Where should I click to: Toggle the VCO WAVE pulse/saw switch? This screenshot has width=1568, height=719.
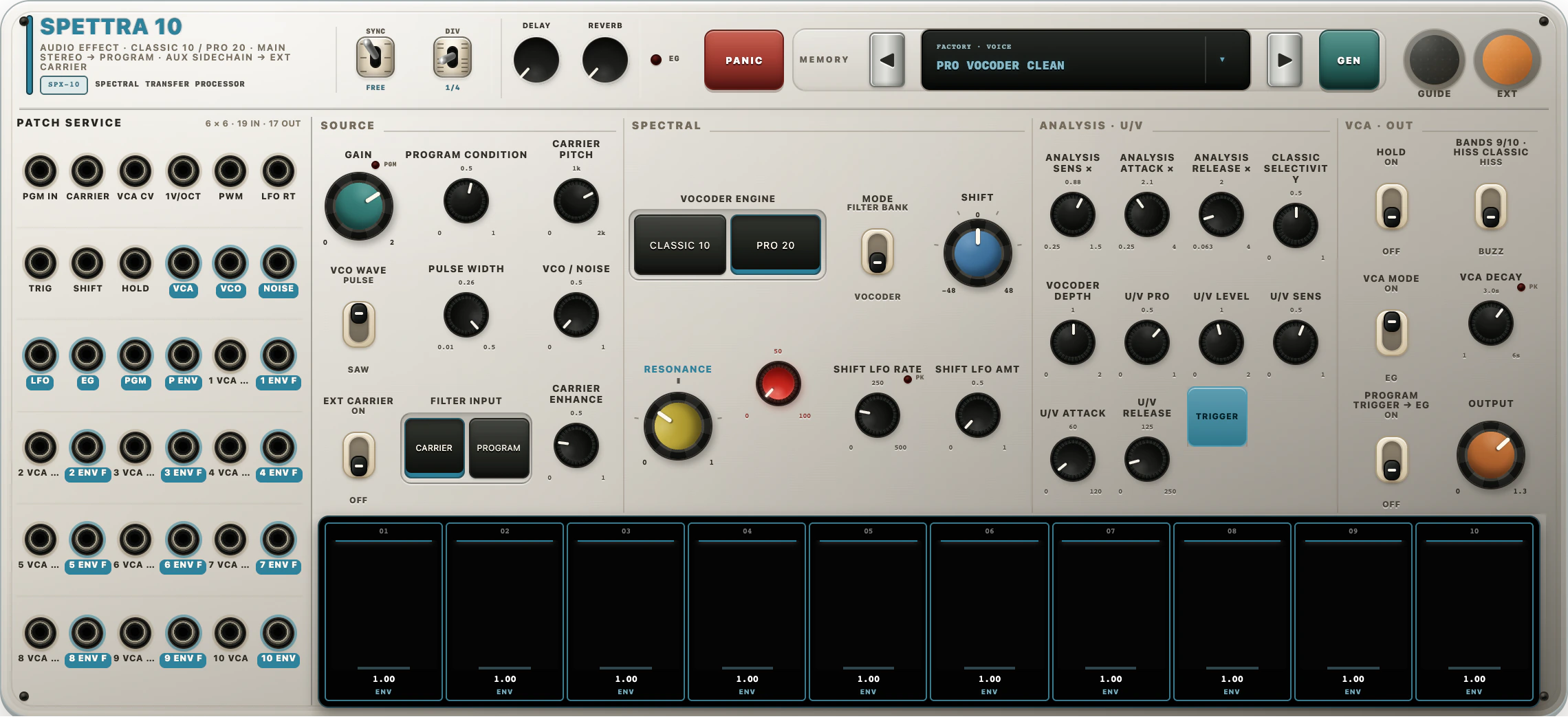(x=358, y=324)
